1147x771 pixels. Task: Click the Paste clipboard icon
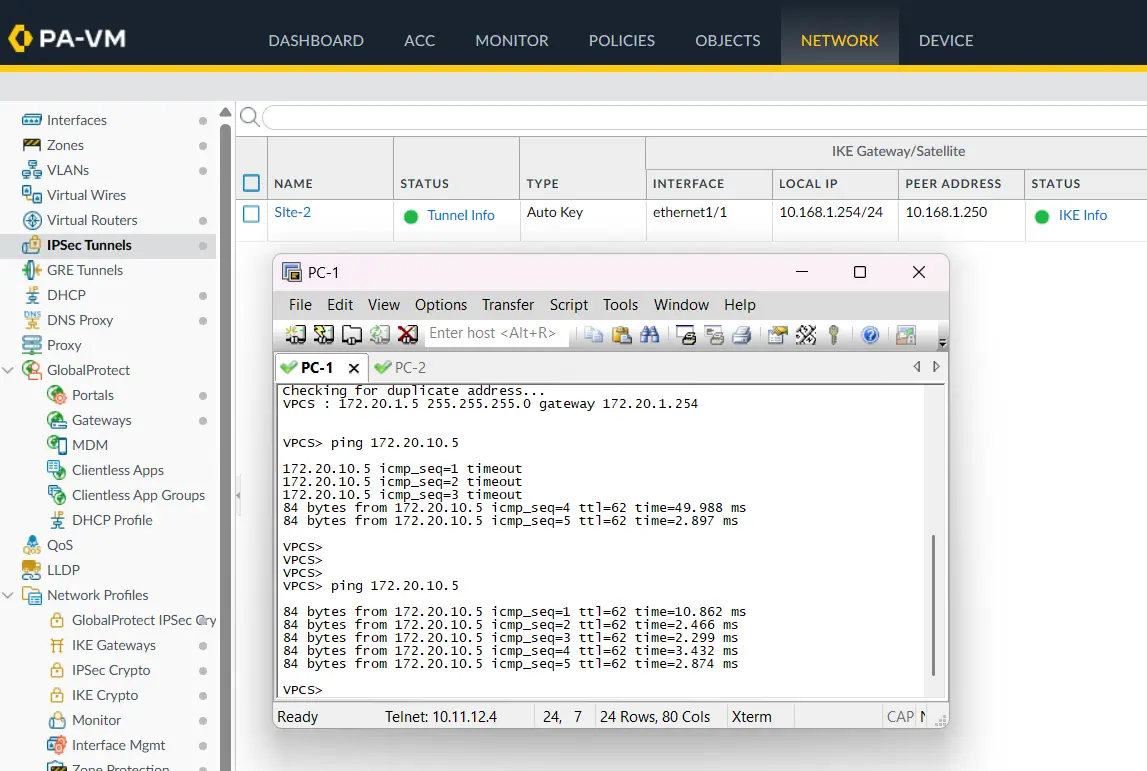[x=621, y=334]
